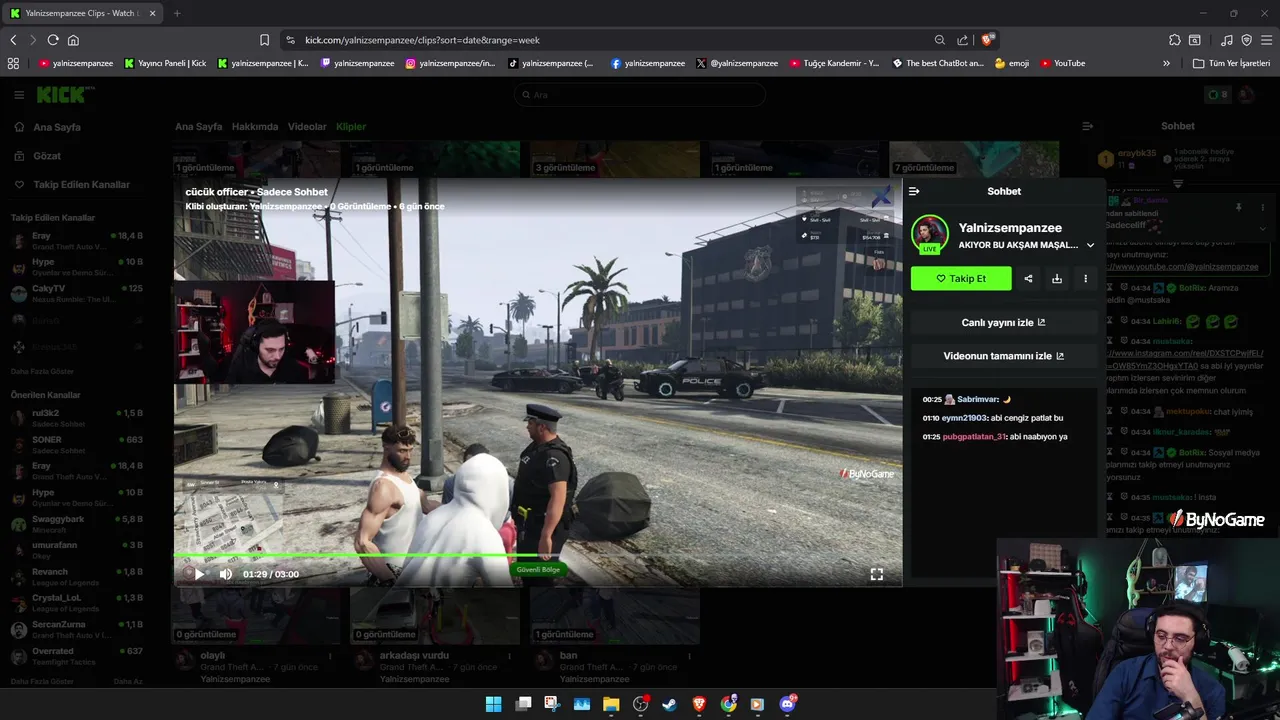Click username pubgpatlatan_31 in clip chat

click(x=974, y=437)
